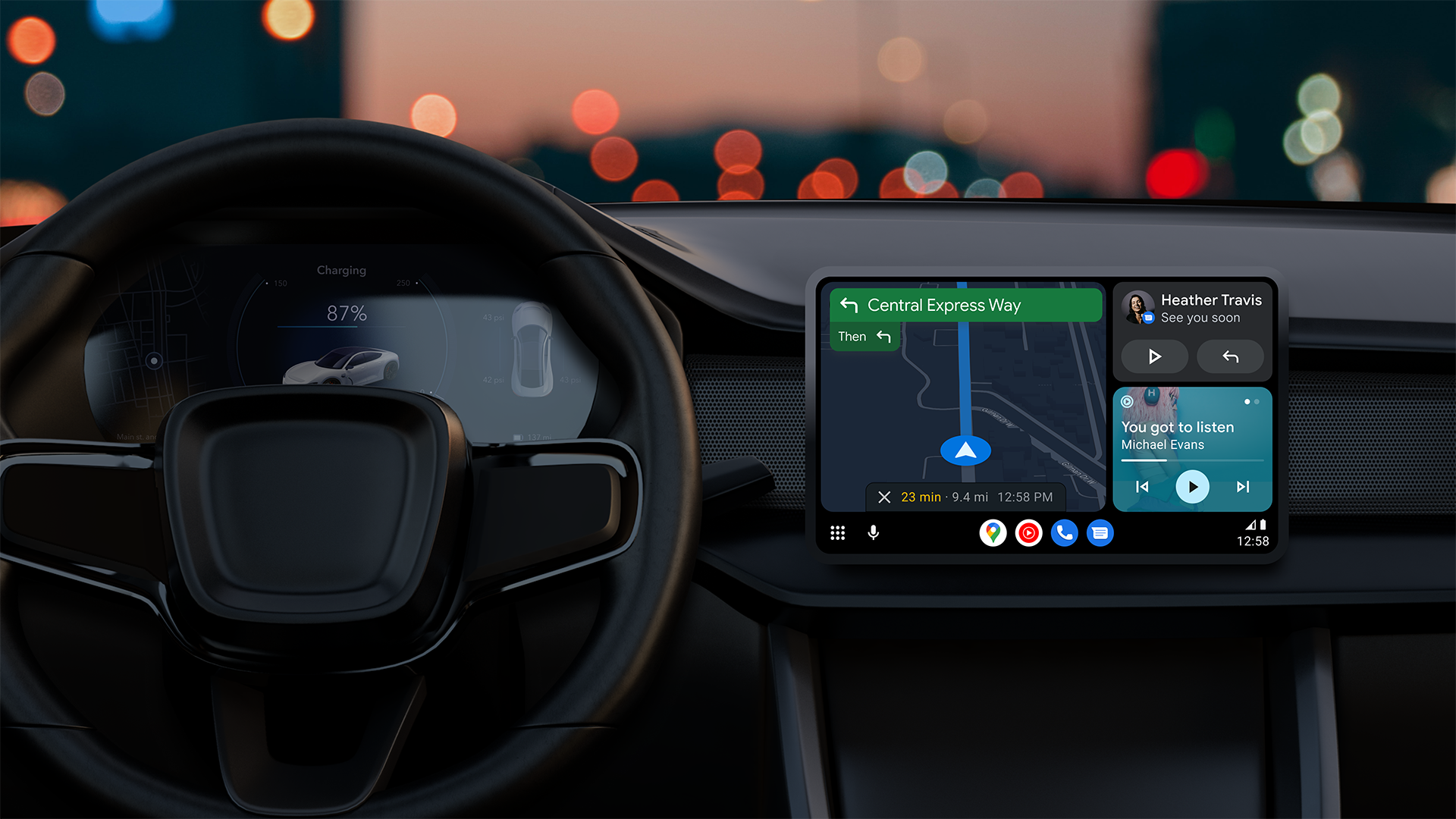Tap the microphone voice input icon
The height and width of the screenshot is (819, 1456).
873,532
